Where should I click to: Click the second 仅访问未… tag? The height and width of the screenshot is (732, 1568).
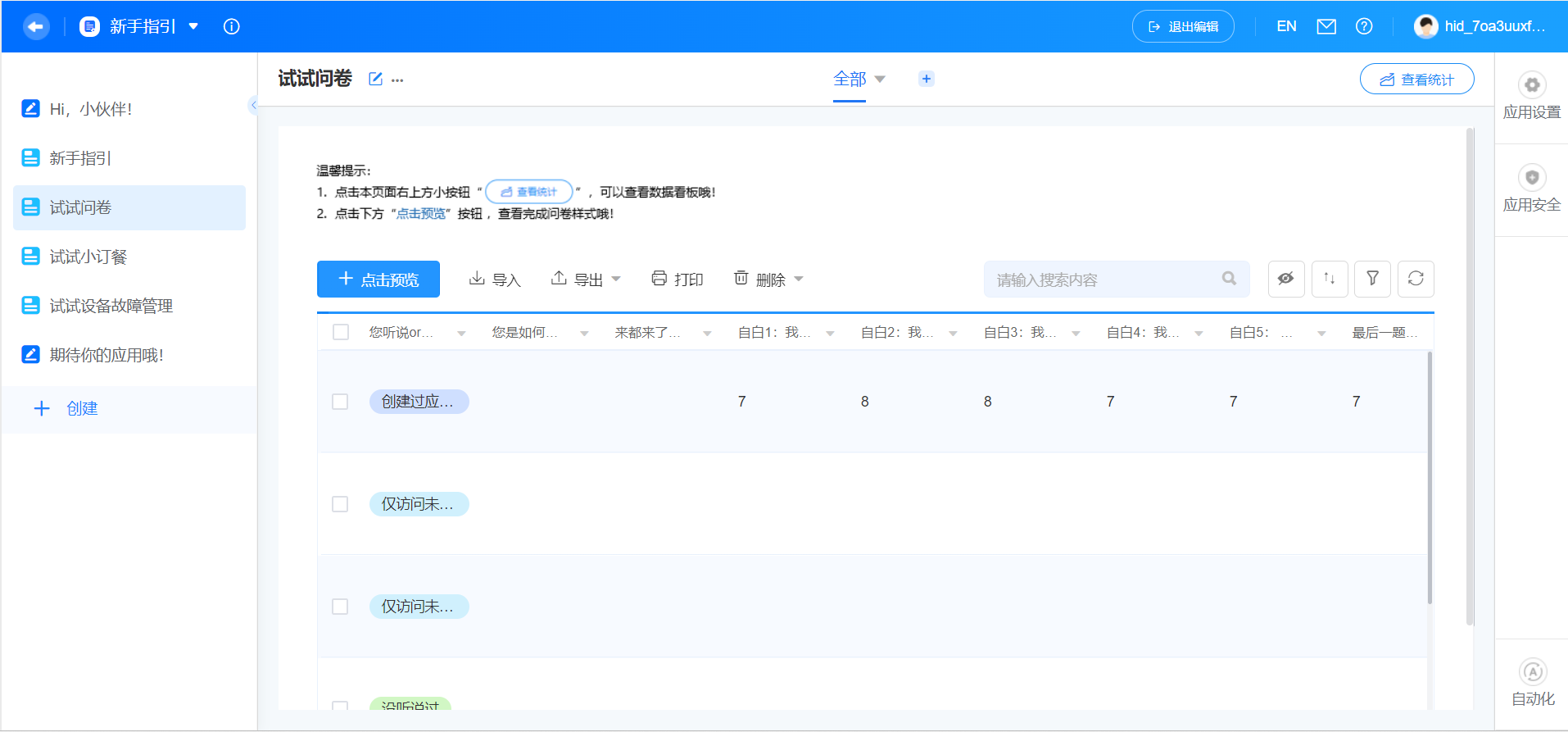pyautogui.click(x=419, y=607)
